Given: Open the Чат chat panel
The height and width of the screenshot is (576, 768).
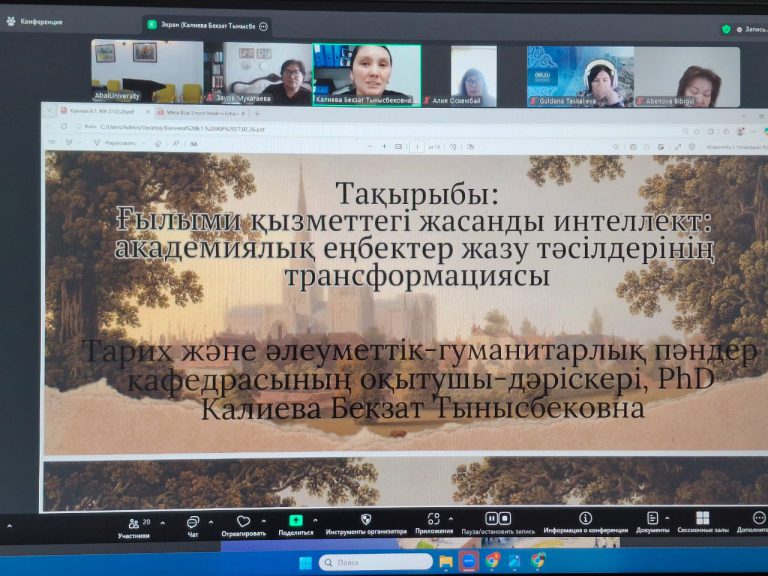Looking at the screenshot, I should [x=192, y=522].
